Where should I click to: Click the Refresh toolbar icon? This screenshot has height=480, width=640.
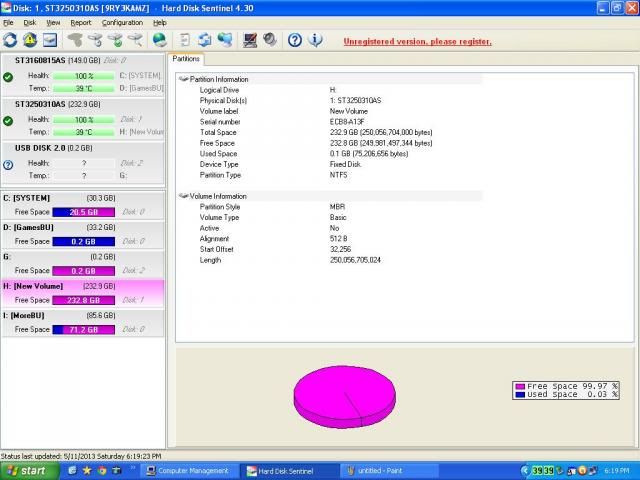click(10, 40)
